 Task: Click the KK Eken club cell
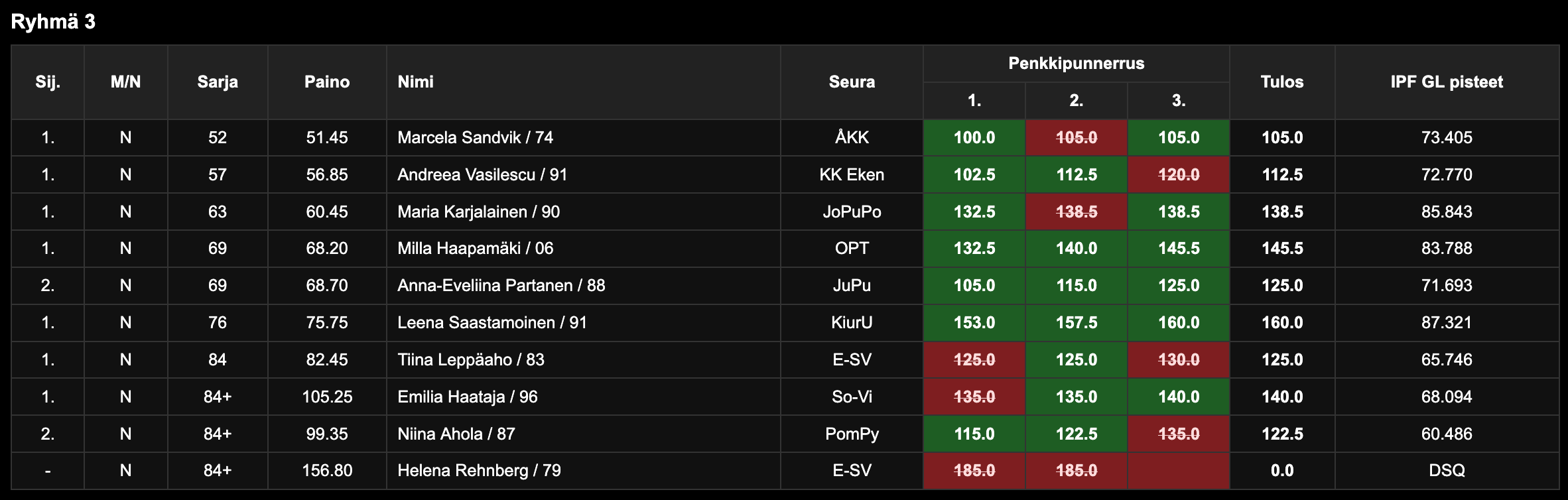tap(852, 175)
